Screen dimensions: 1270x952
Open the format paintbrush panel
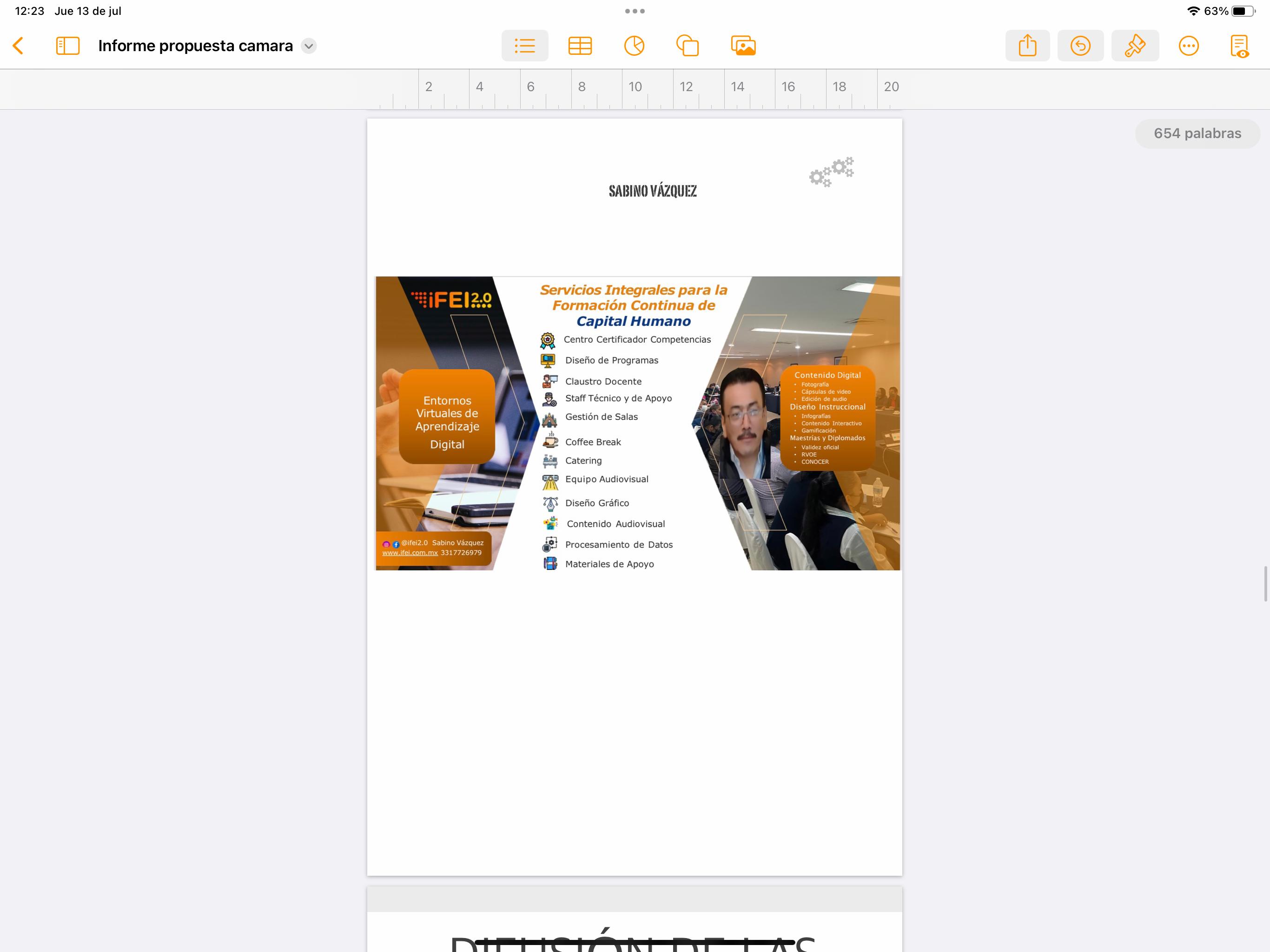tap(1135, 46)
